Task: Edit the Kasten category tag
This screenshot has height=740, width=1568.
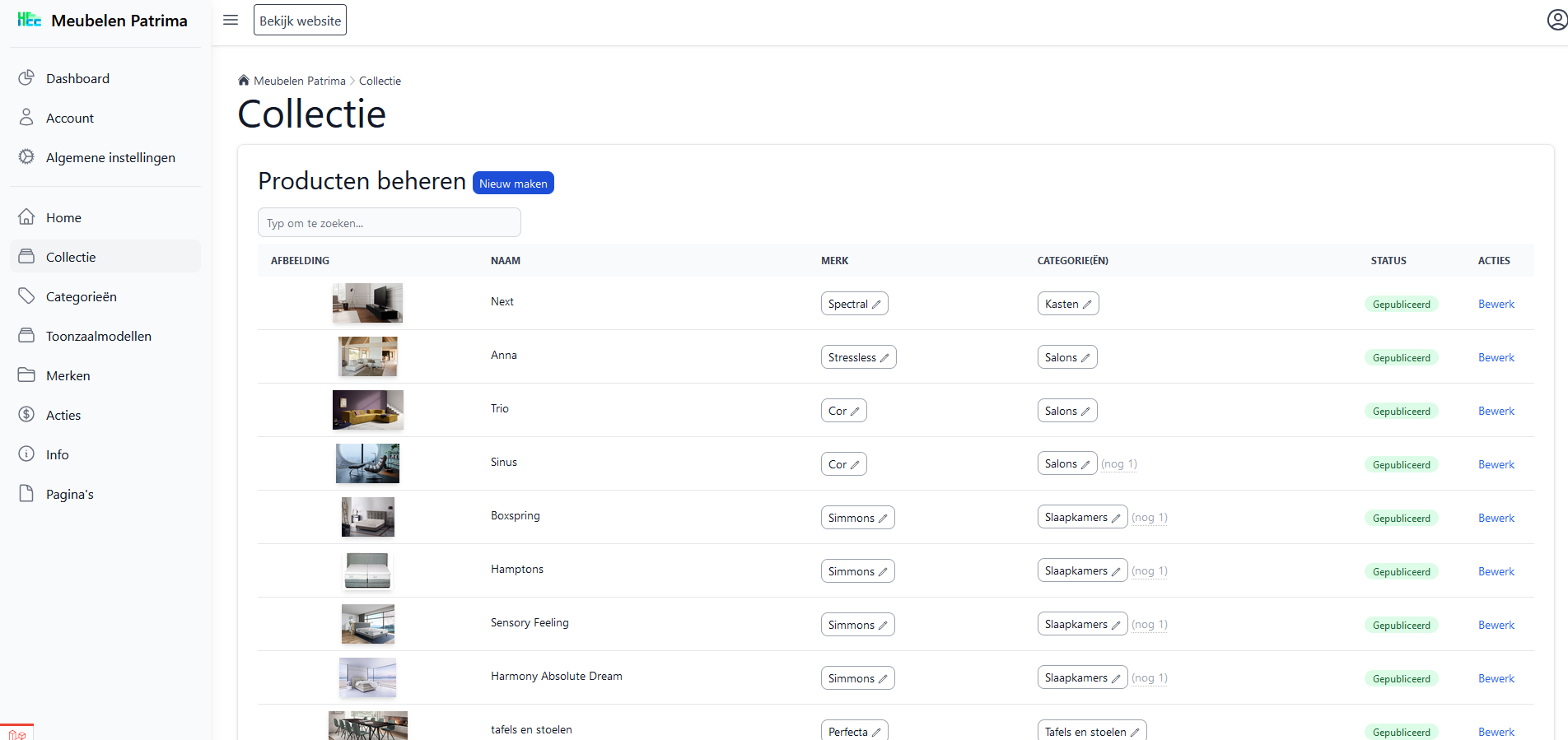Action: tap(1067, 304)
